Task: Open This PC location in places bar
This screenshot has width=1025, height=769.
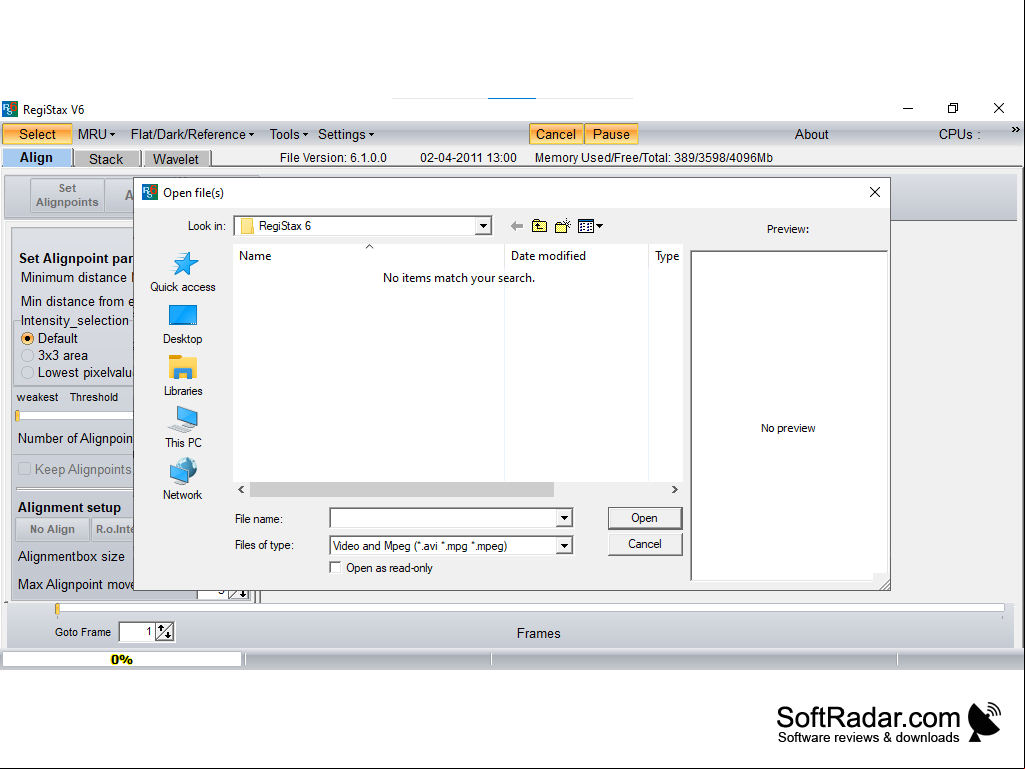Action: pyautogui.click(x=183, y=428)
